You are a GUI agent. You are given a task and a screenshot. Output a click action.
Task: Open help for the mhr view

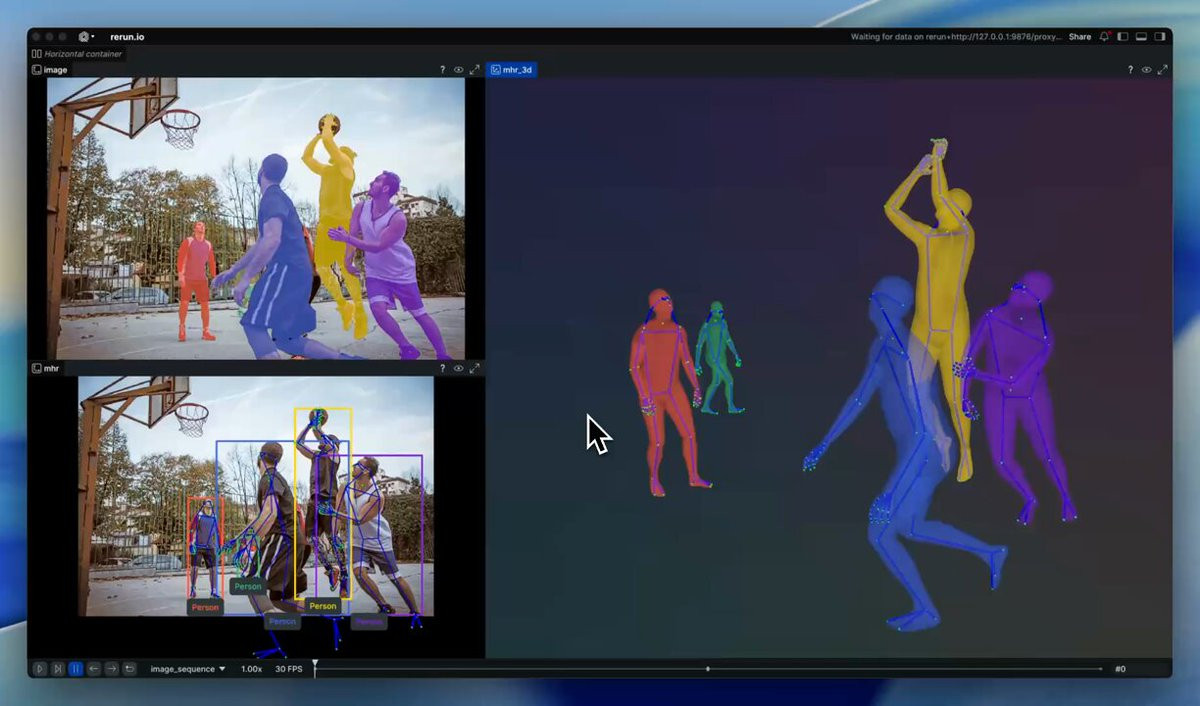pyautogui.click(x=442, y=368)
